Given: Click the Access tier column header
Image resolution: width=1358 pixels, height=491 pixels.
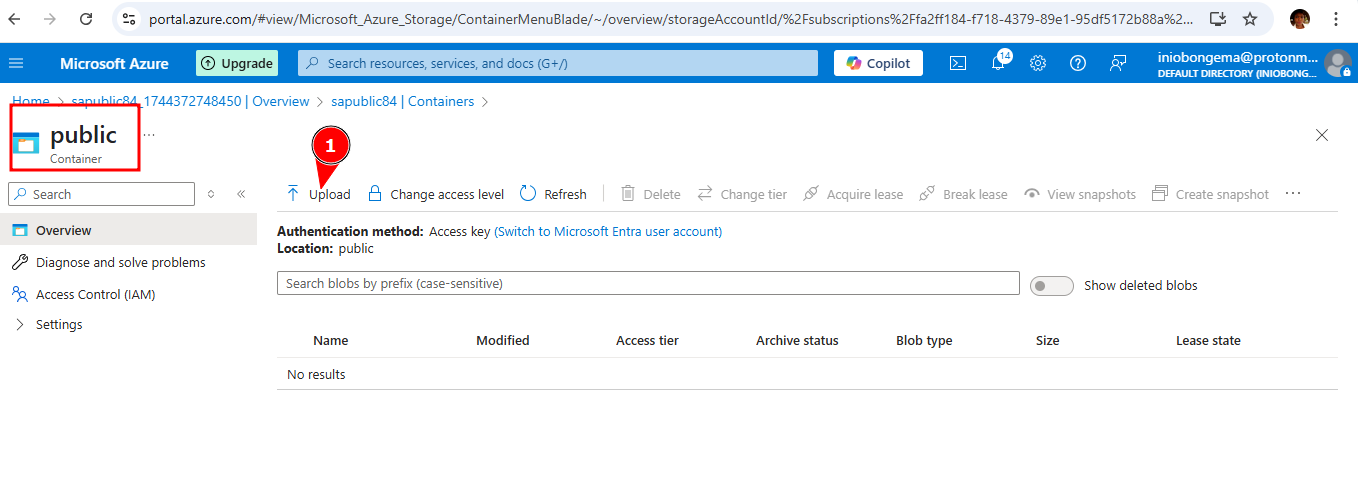Looking at the screenshot, I should point(647,340).
